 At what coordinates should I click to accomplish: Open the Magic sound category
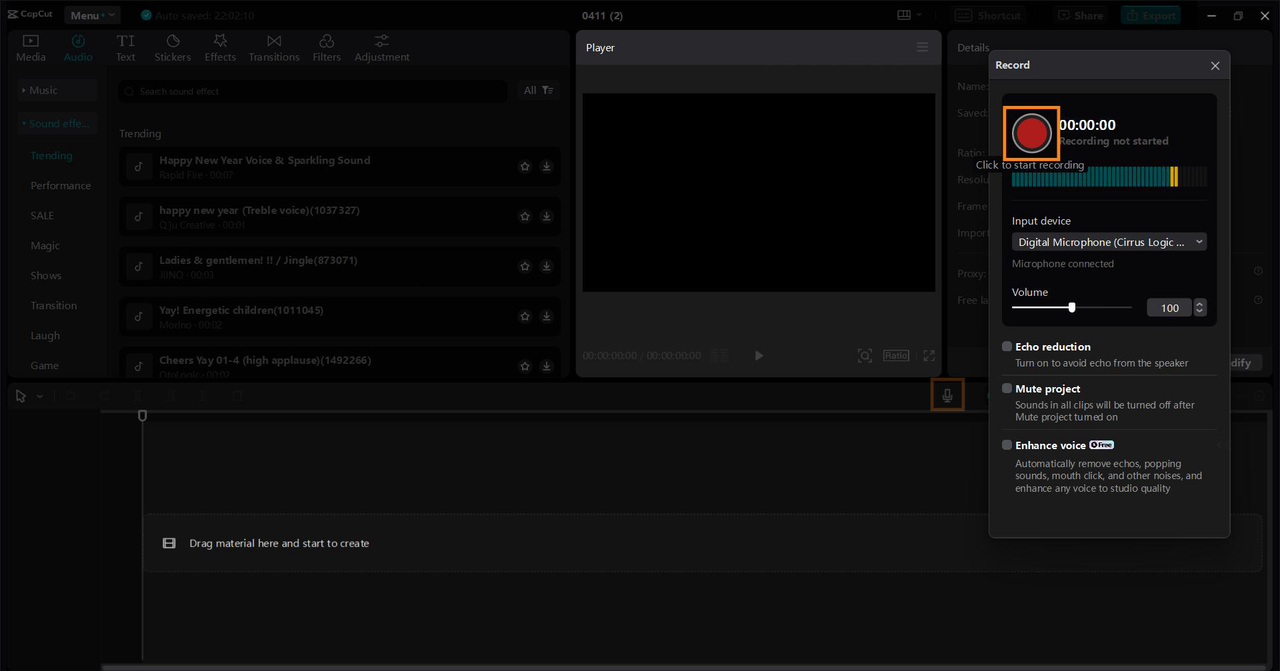pos(45,246)
